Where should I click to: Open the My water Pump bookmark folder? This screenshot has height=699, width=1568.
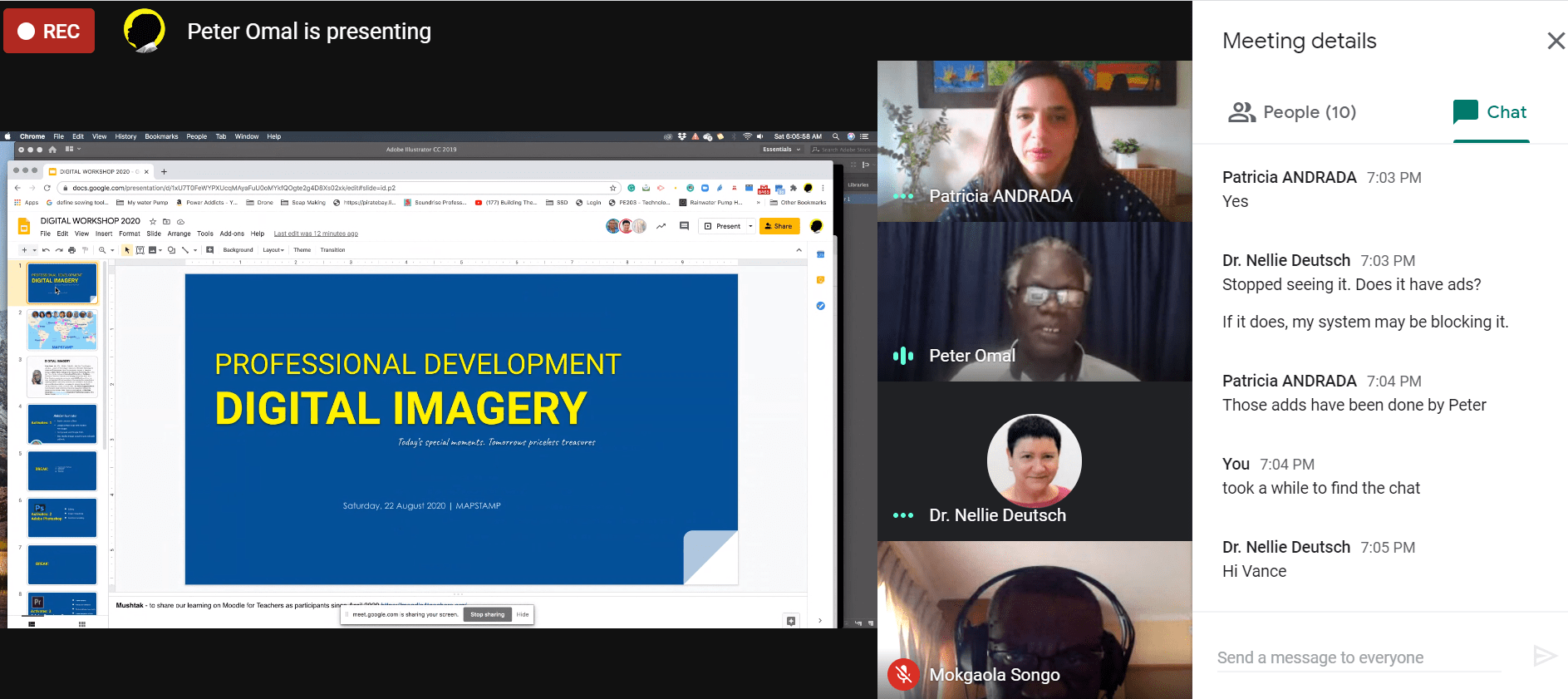[x=142, y=202]
